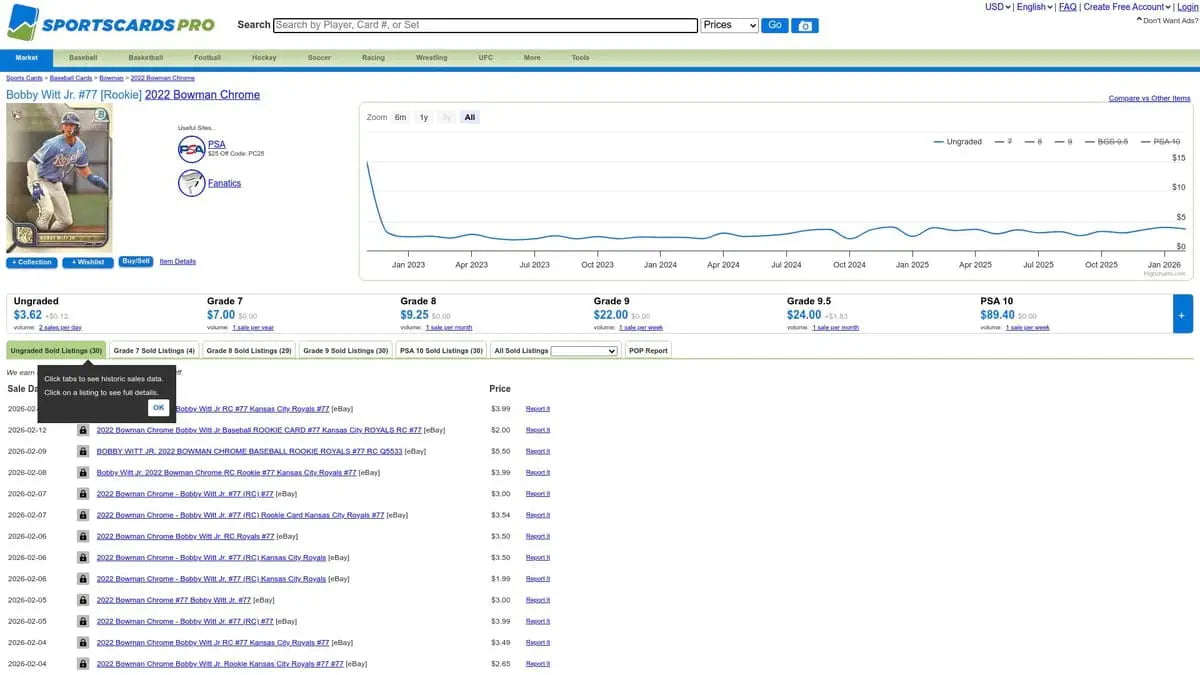Add card with + Wishlist button
This screenshot has width=1200, height=675.
88,262
